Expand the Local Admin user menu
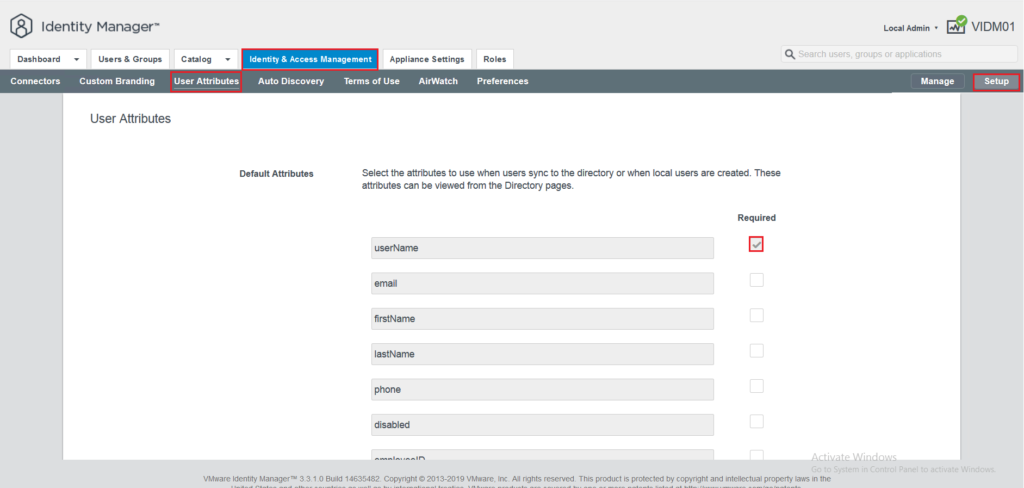The image size is (1024, 488). (x=910, y=28)
